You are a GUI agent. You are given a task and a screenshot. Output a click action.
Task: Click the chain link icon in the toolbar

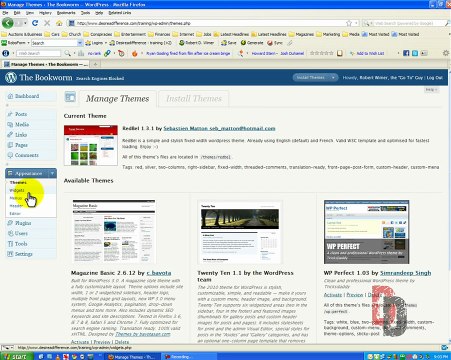107,53
